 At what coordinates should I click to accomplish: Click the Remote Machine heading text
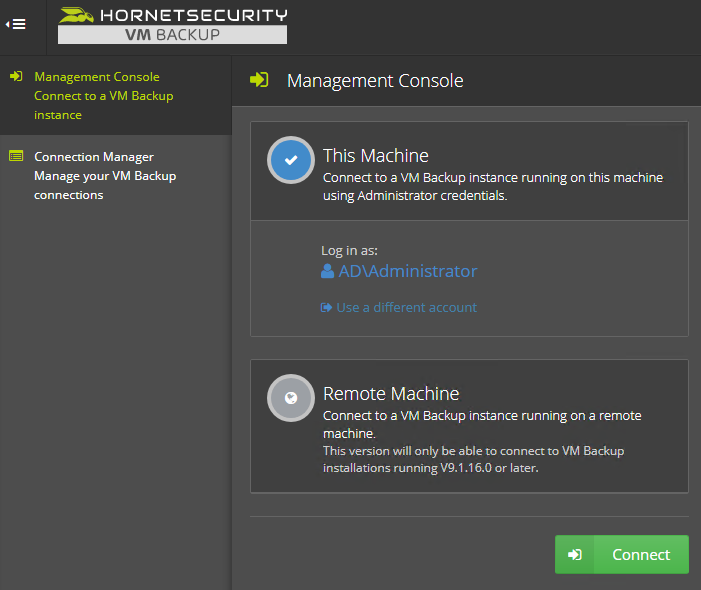click(x=391, y=393)
